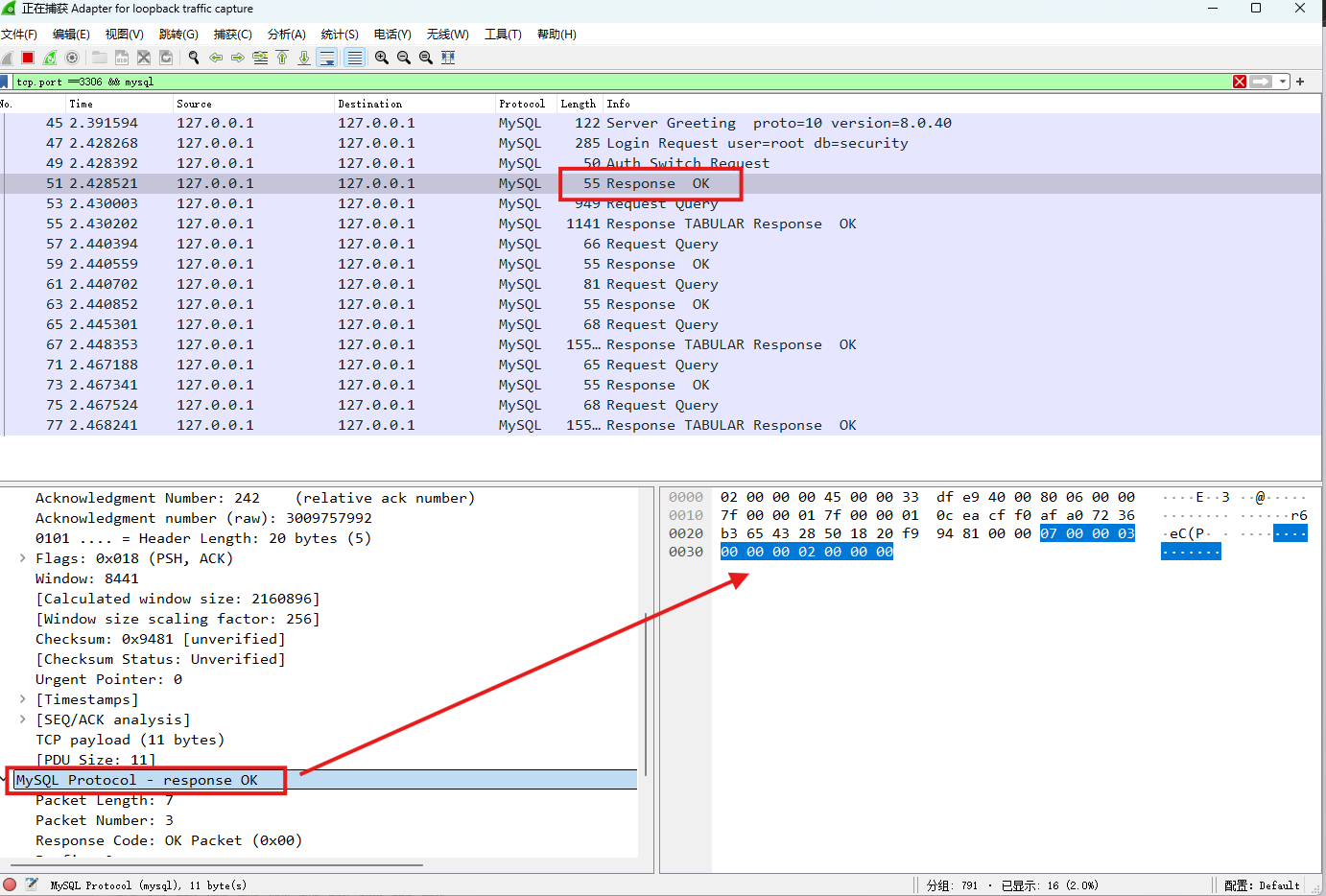1326x896 pixels.
Task: Sort packets by the Source column header
Action: click(x=253, y=104)
